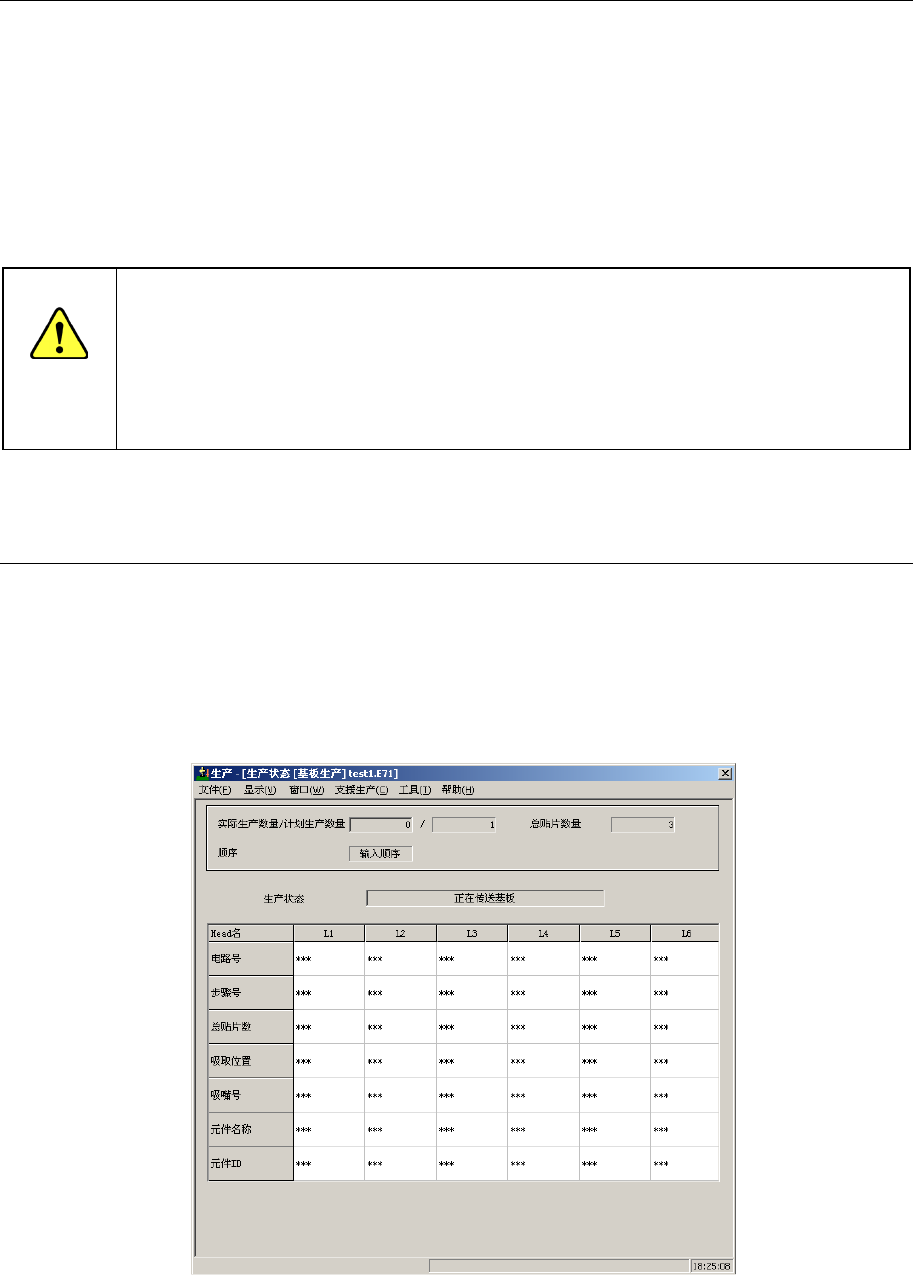
Task: Click the 电路号 cell under L6
Action: (x=685, y=959)
